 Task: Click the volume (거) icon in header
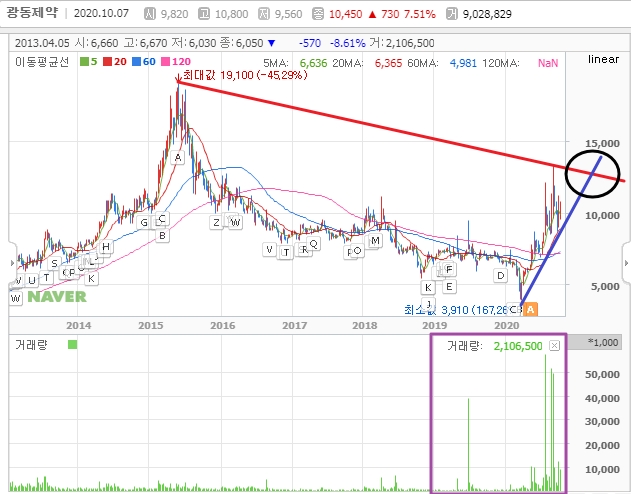tap(452, 14)
